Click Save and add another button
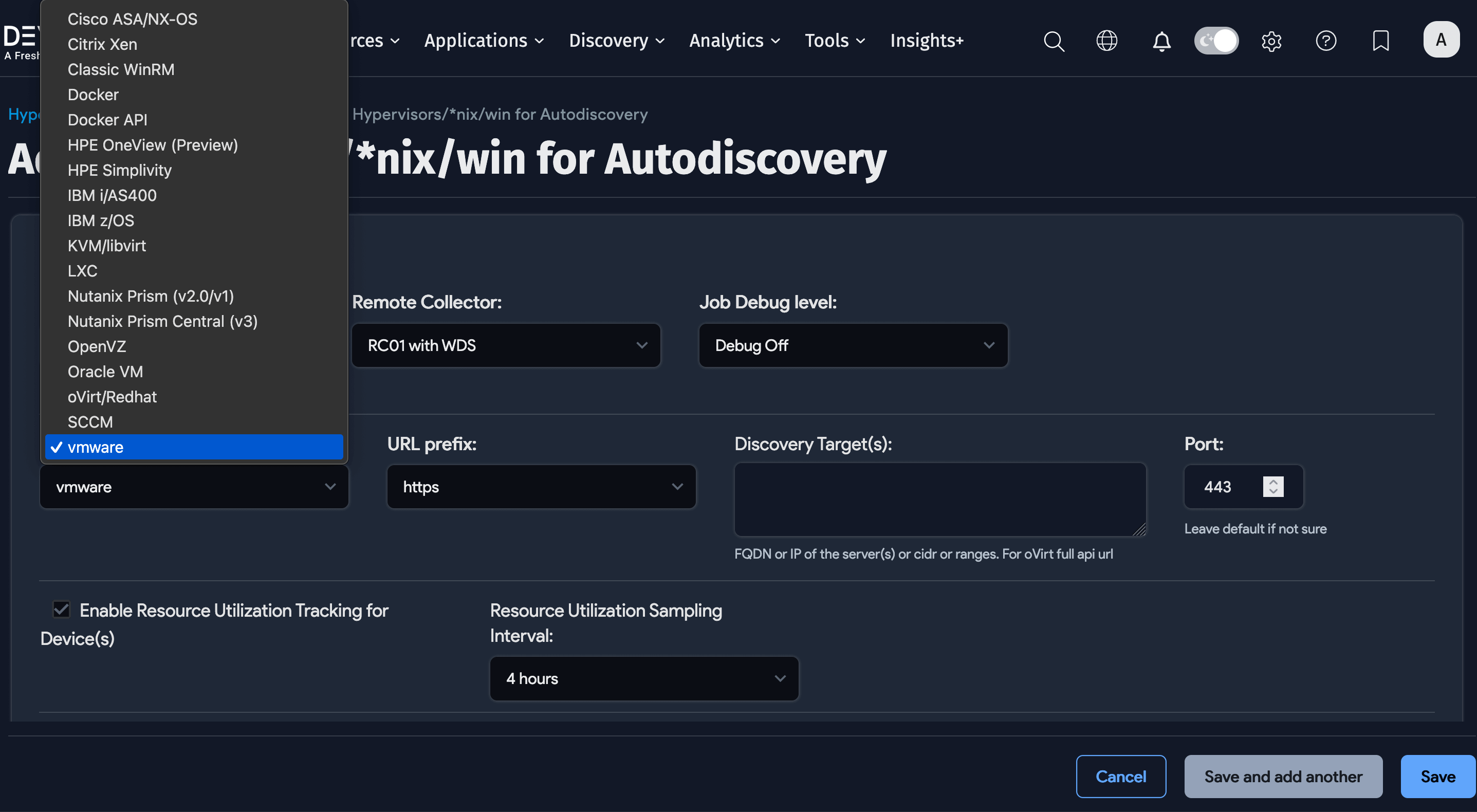Viewport: 1477px width, 812px height. click(1283, 777)
